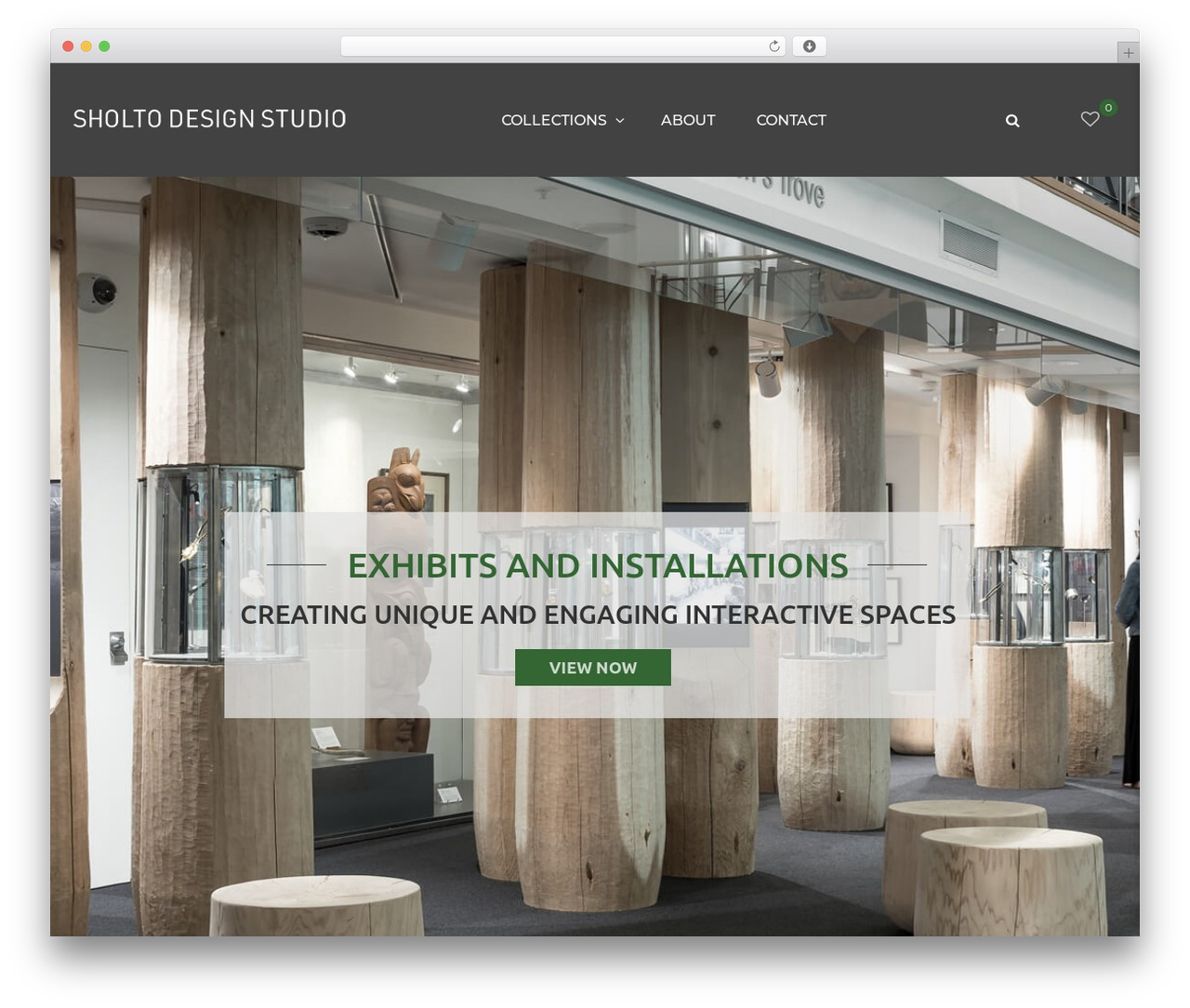Click the browser reload icon
1190x1008 pixels.
click(774, 46)
